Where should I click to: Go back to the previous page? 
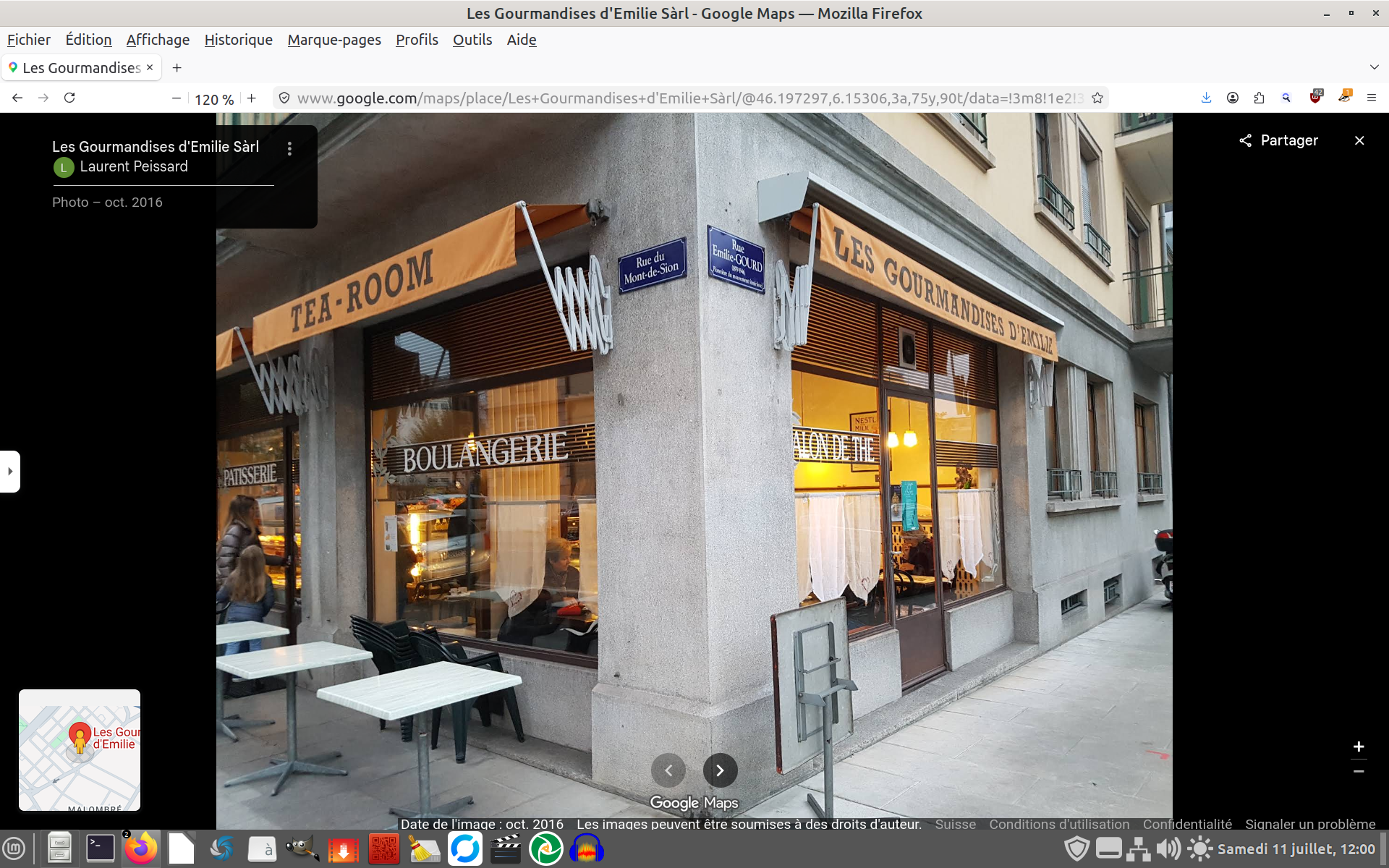pyautogui.click(x=17, y=98)
